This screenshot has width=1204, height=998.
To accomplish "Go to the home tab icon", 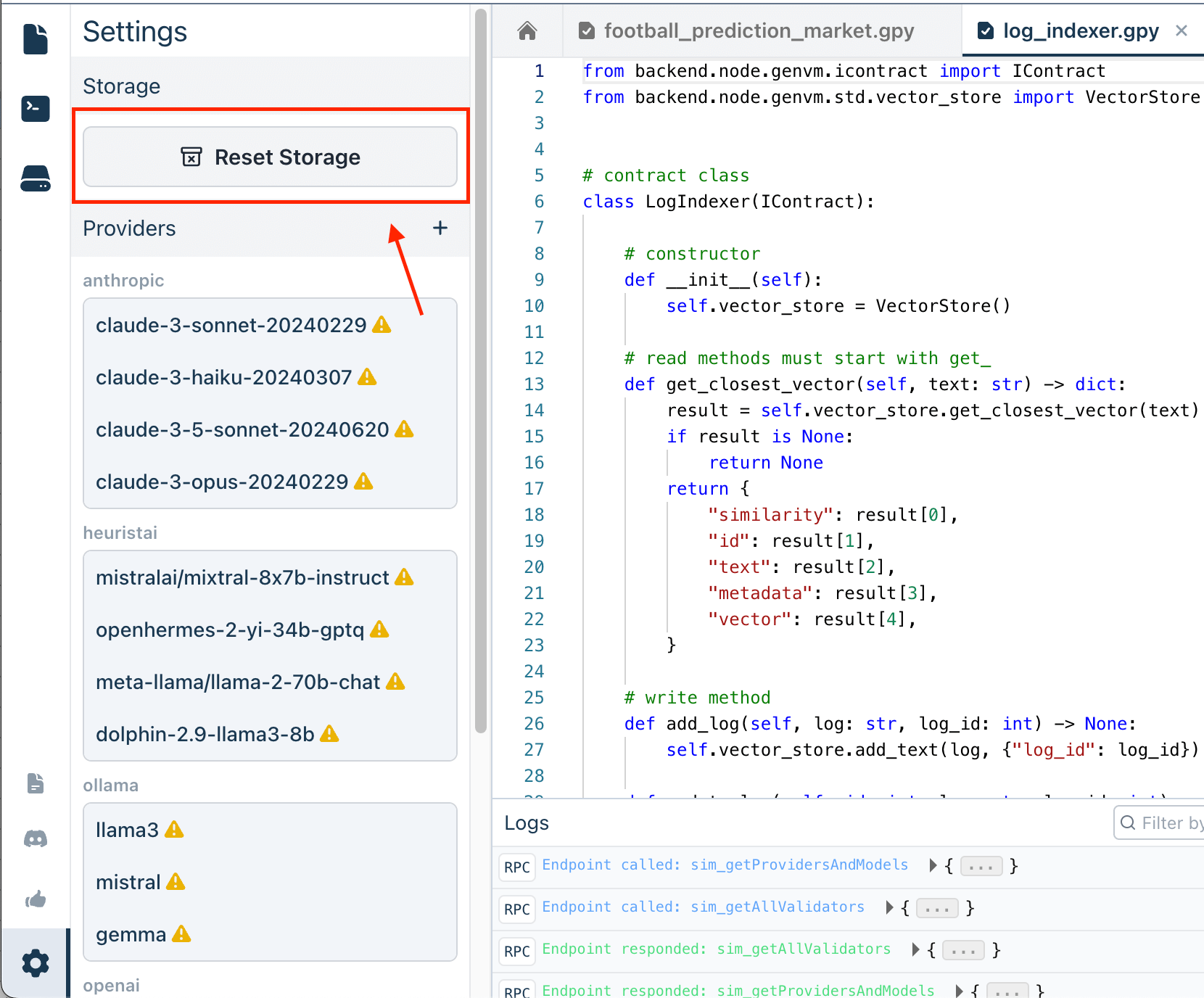I will point(527,30).
